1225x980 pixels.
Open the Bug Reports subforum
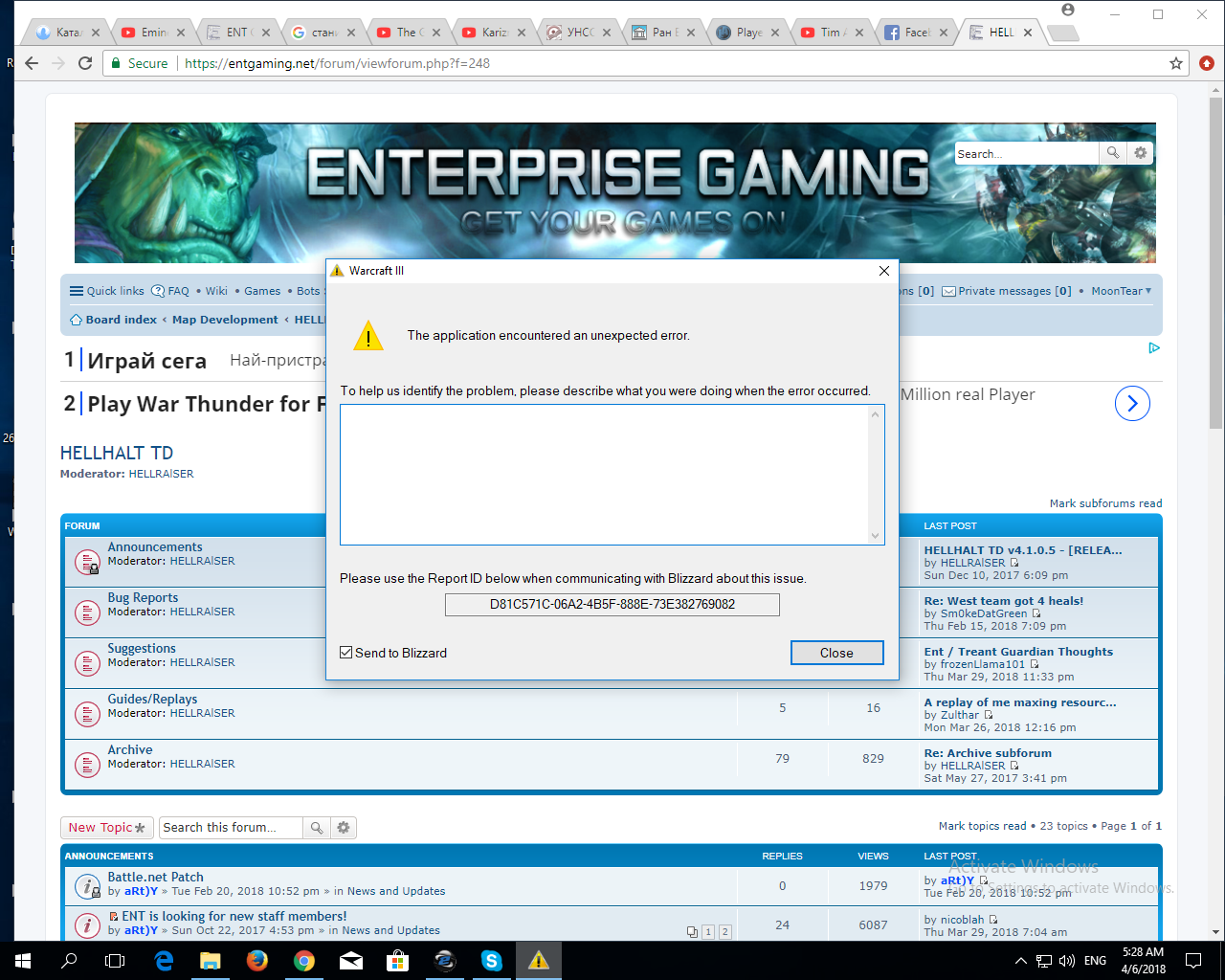[x=143, y=597]
